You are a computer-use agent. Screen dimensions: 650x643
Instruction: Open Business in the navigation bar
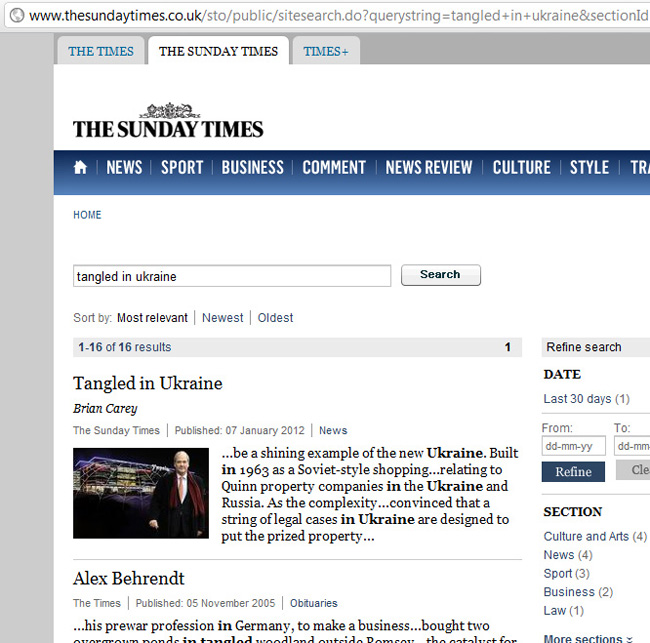click(252, 167)
